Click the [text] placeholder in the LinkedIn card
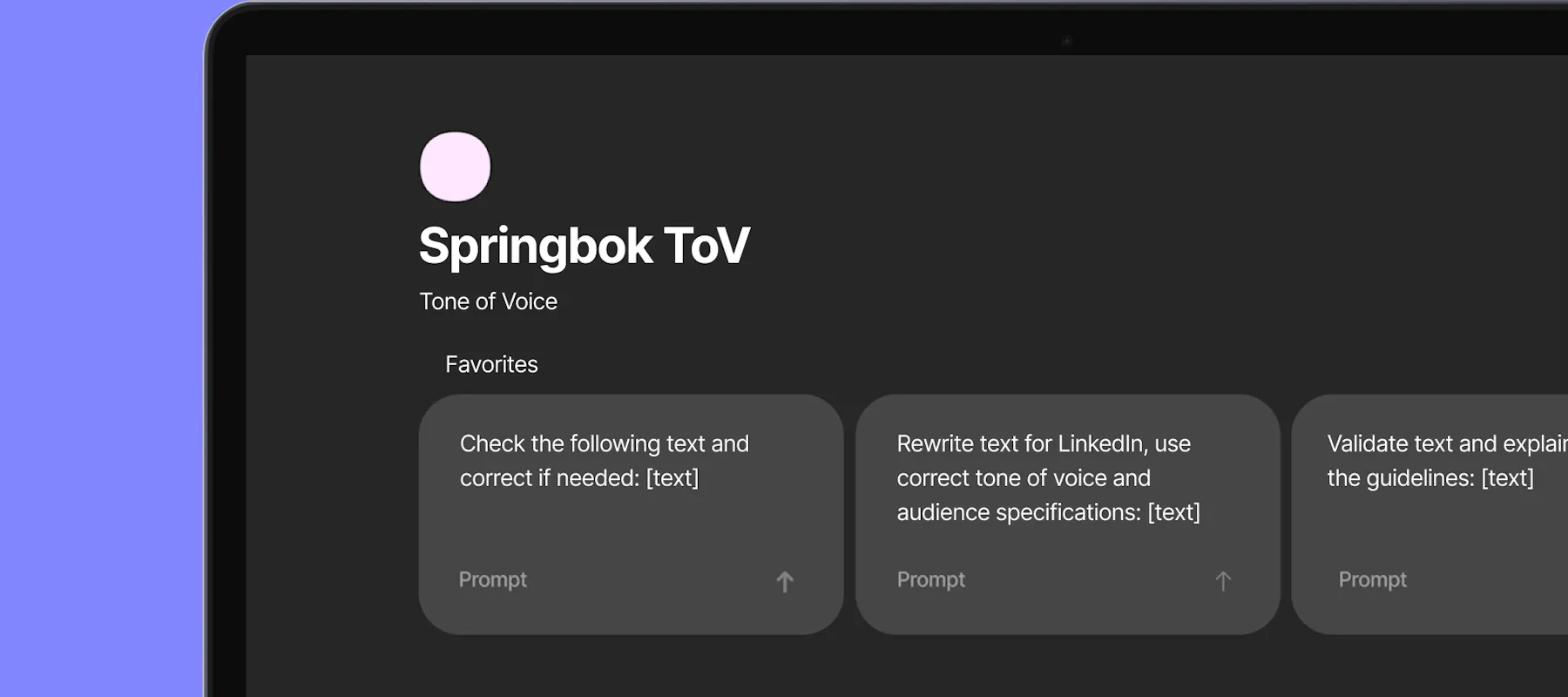The width and height of the screenshot is (1568, 697). tap(1174, 512)
